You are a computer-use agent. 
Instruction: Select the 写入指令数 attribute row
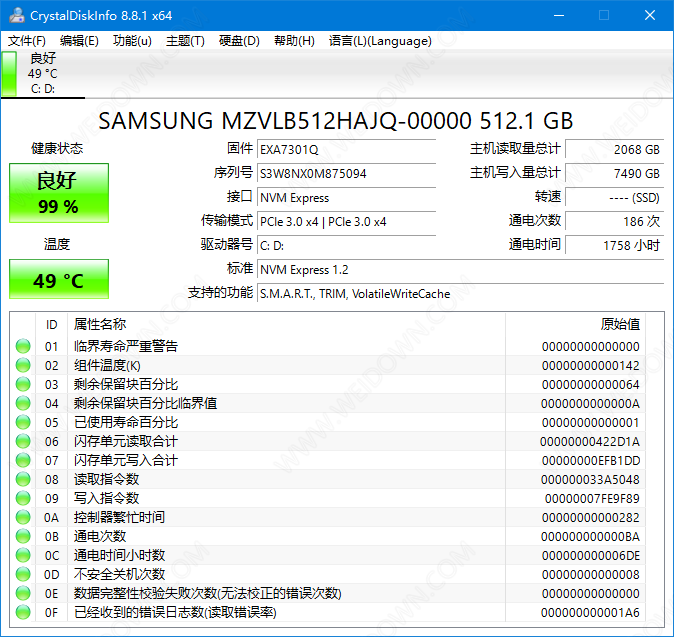click(328, 498)
